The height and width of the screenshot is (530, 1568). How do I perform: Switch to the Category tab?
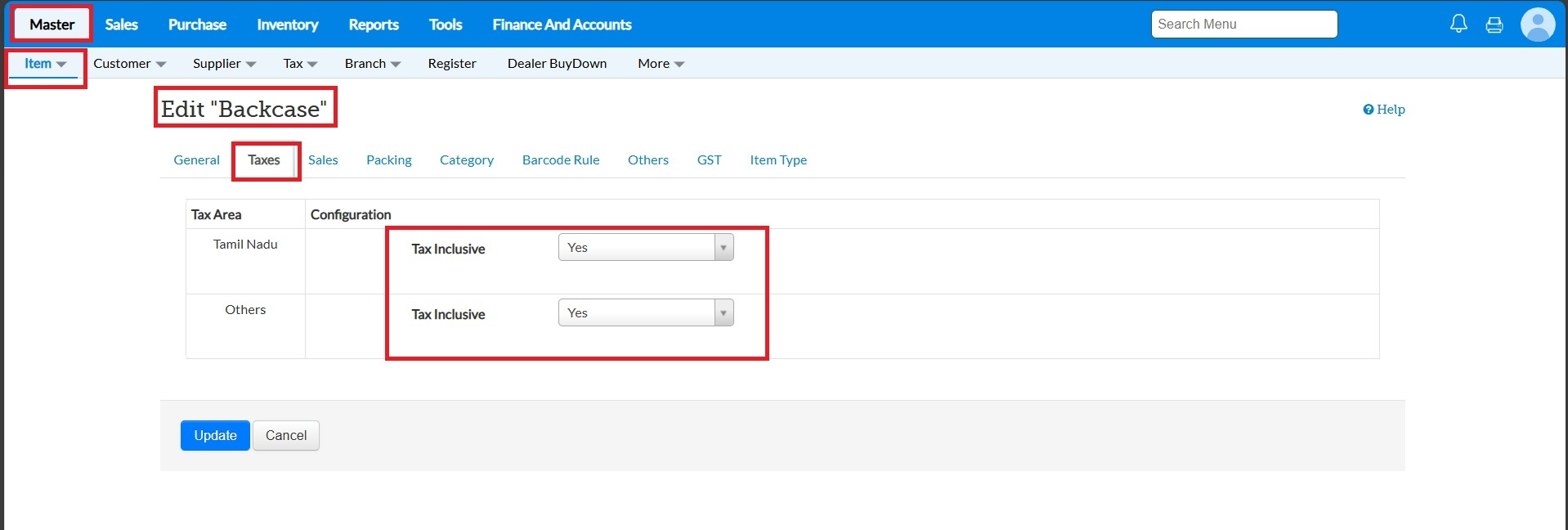tap(467, 160)
